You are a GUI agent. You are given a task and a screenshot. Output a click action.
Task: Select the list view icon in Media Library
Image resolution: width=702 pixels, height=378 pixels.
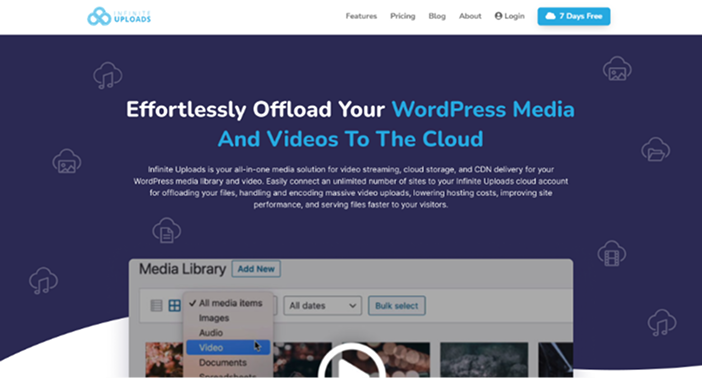point(156,305)
